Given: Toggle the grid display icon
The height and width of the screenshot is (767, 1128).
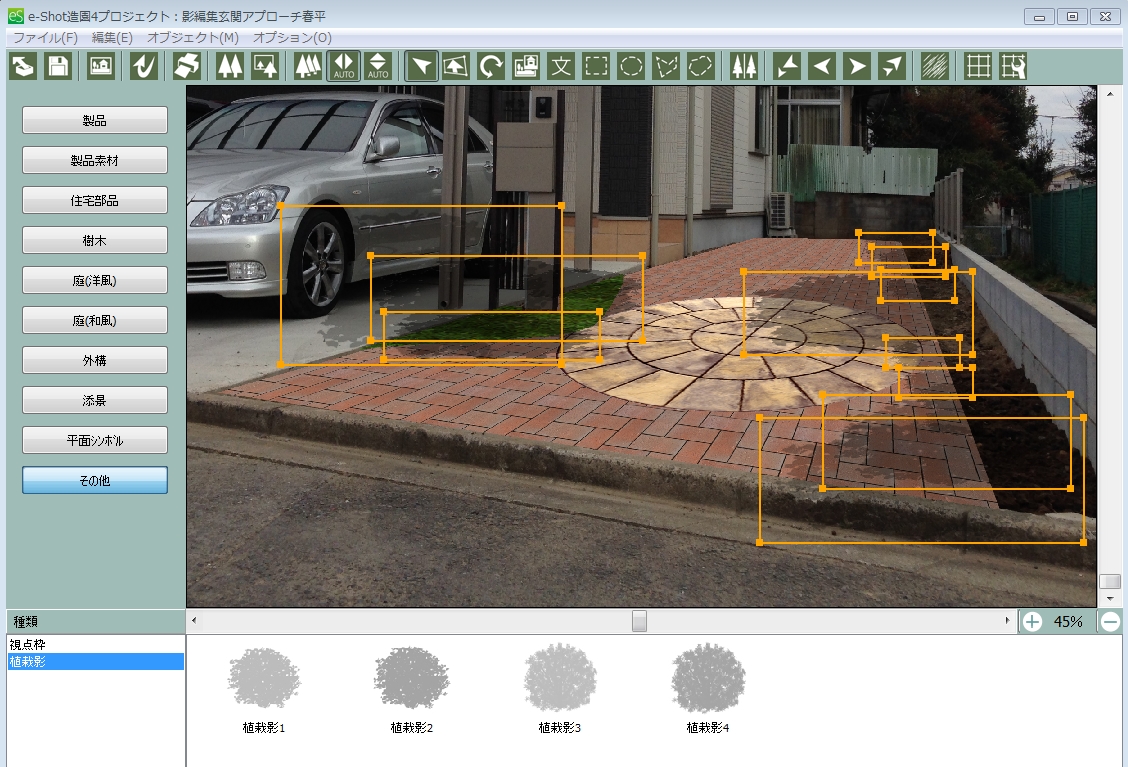Looking at the screenshot, I should coord(978,66).
